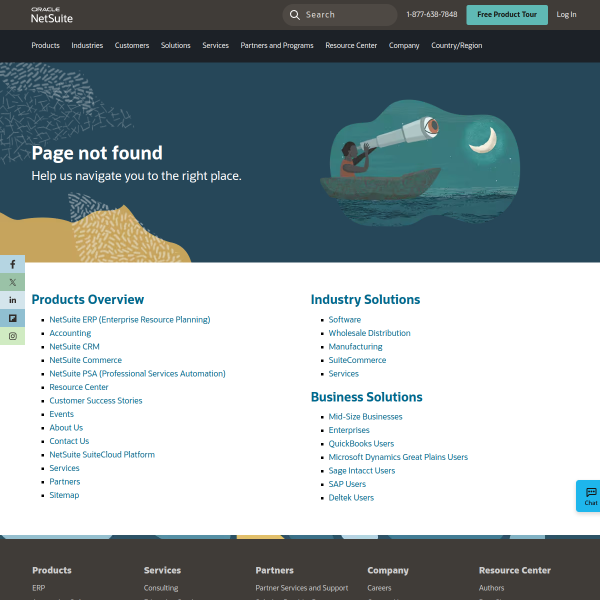Open the Services nav menu
The image size is (600, 600).
point(215,46)
